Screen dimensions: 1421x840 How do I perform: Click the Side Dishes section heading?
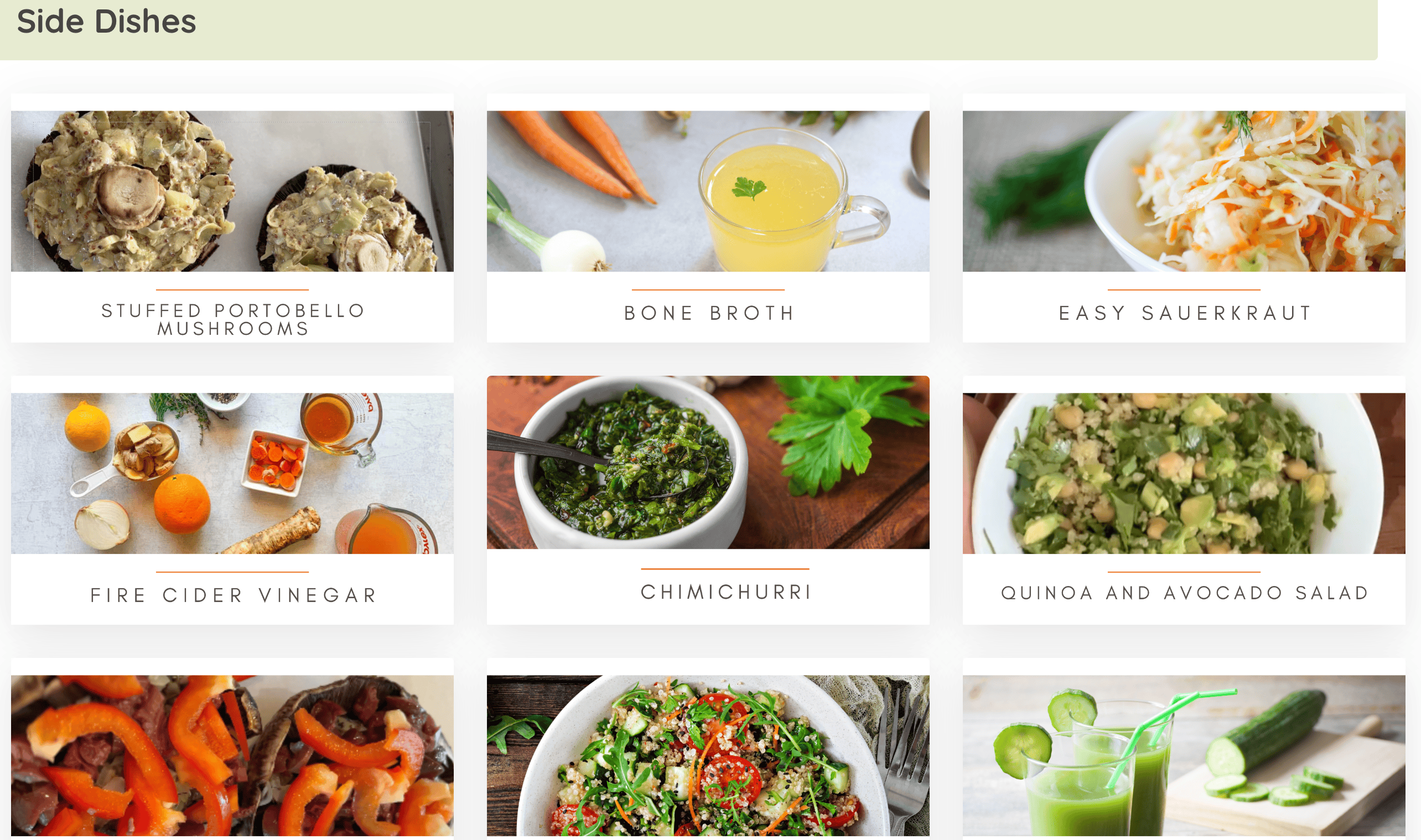106,22
